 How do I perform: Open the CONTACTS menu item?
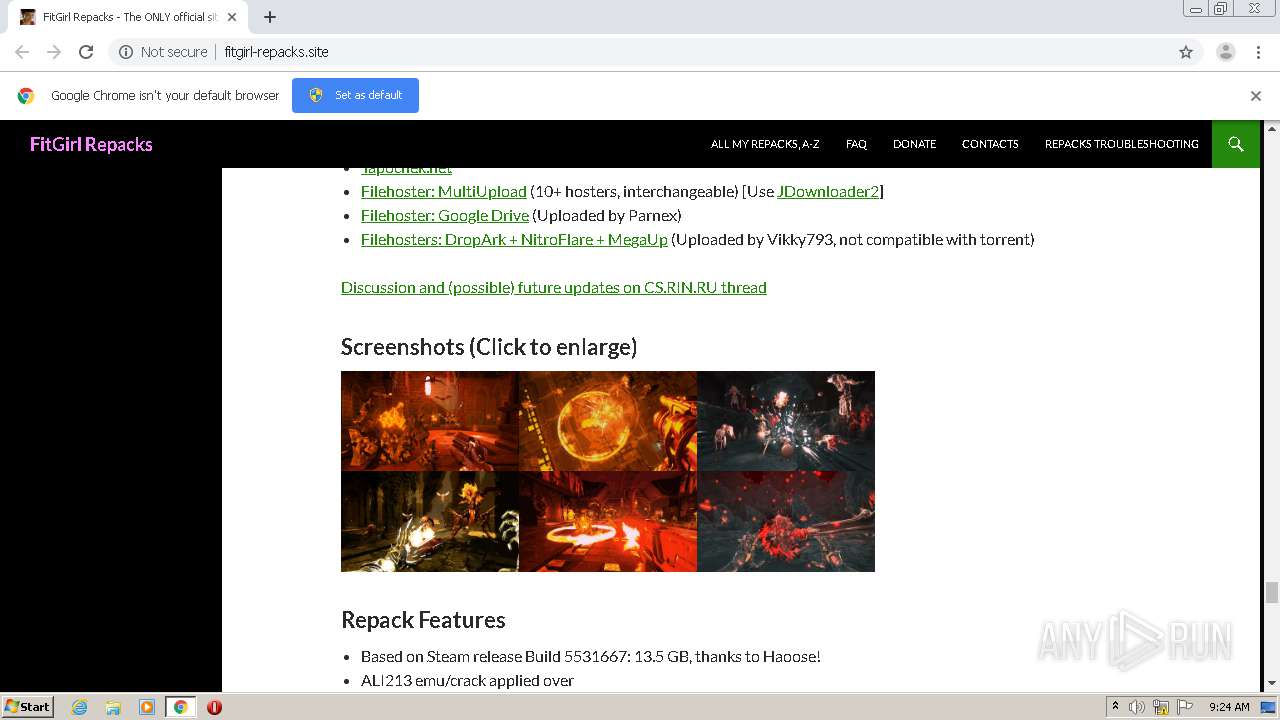(x=990, y=144)
